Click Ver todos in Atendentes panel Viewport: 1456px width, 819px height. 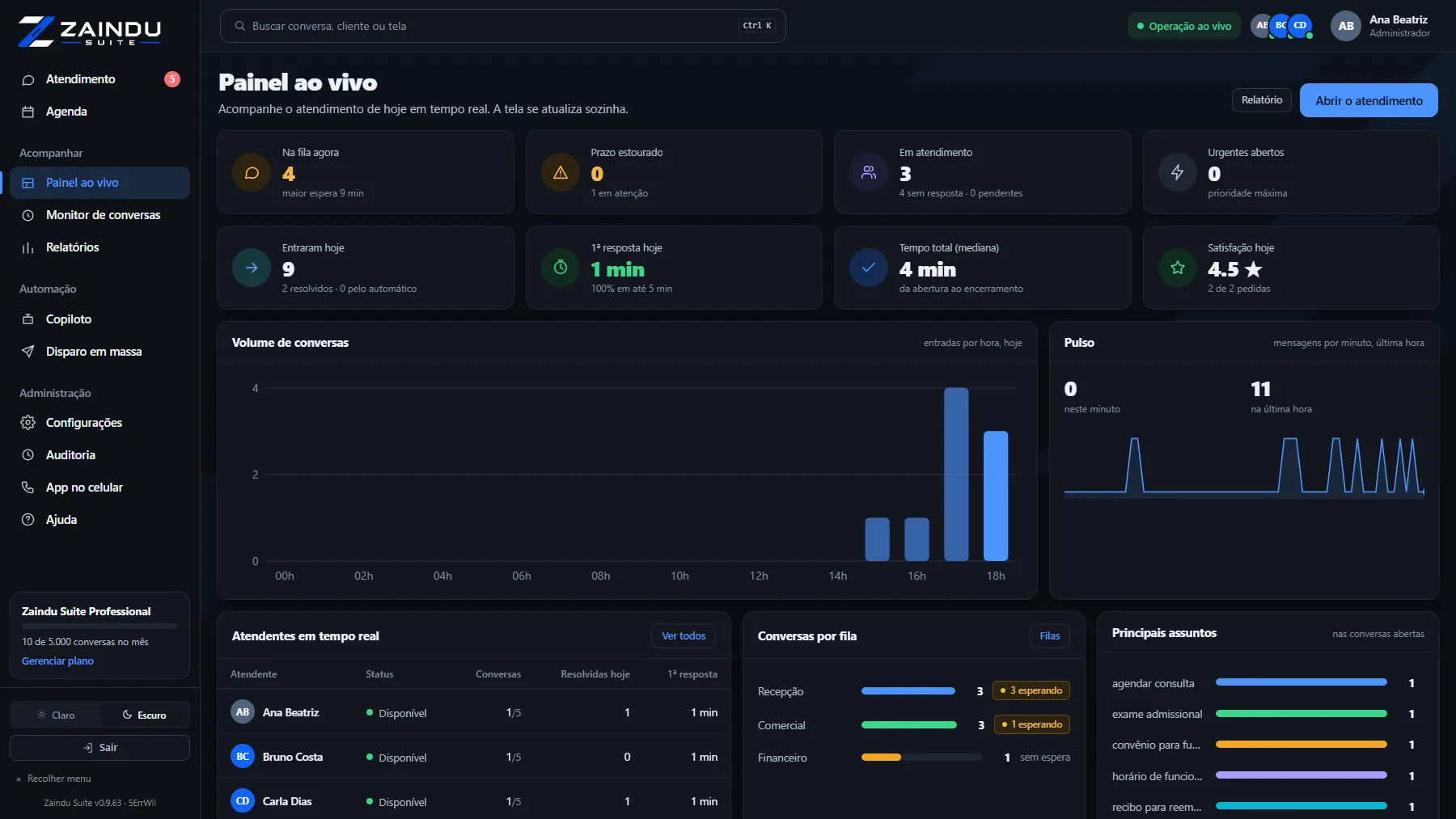click(x=684, y=636)
